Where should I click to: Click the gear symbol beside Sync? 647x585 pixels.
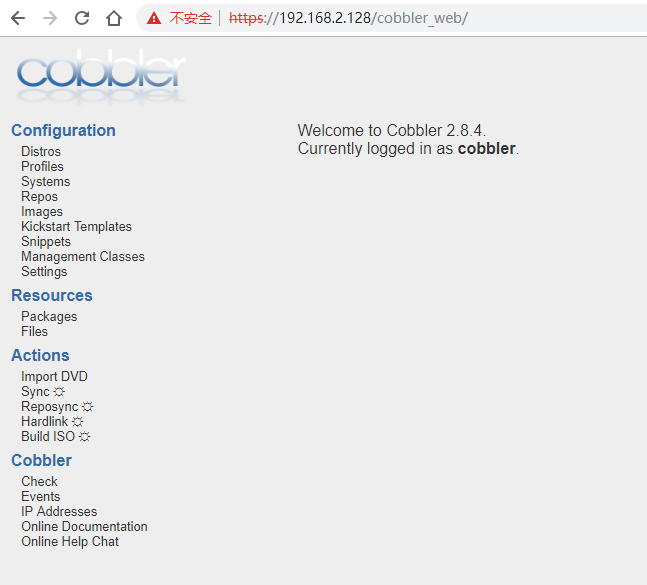tap(59, 392)
